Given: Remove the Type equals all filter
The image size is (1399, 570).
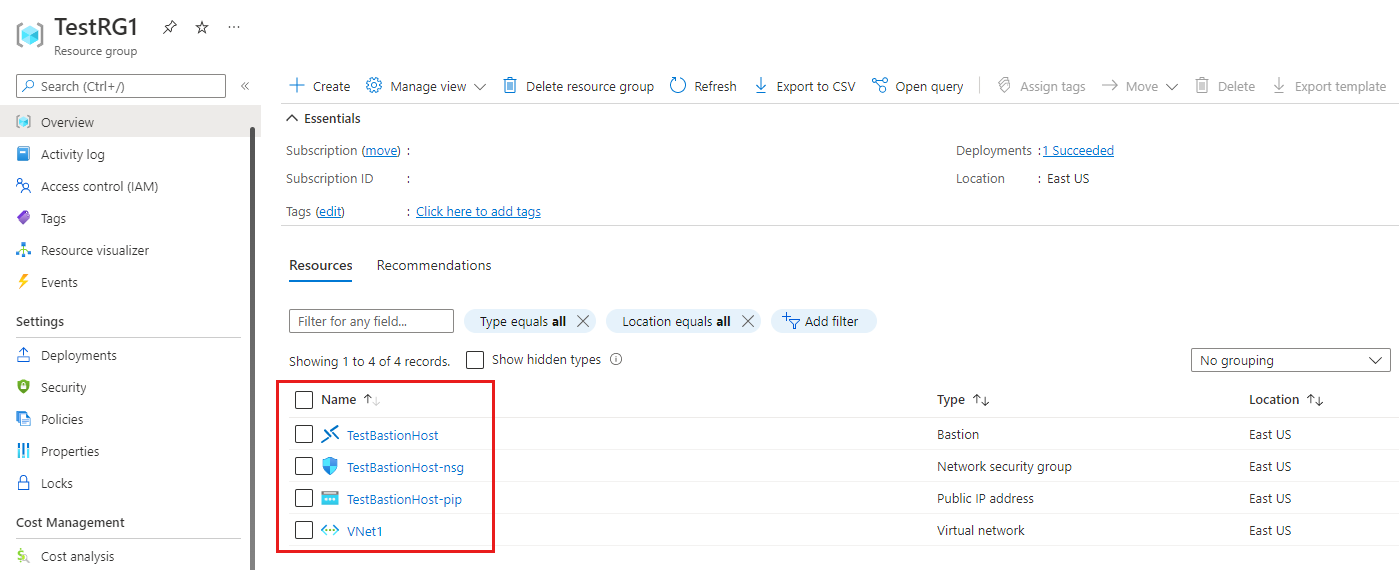Looking at the screenshot, I should click(x=583, y=321).
